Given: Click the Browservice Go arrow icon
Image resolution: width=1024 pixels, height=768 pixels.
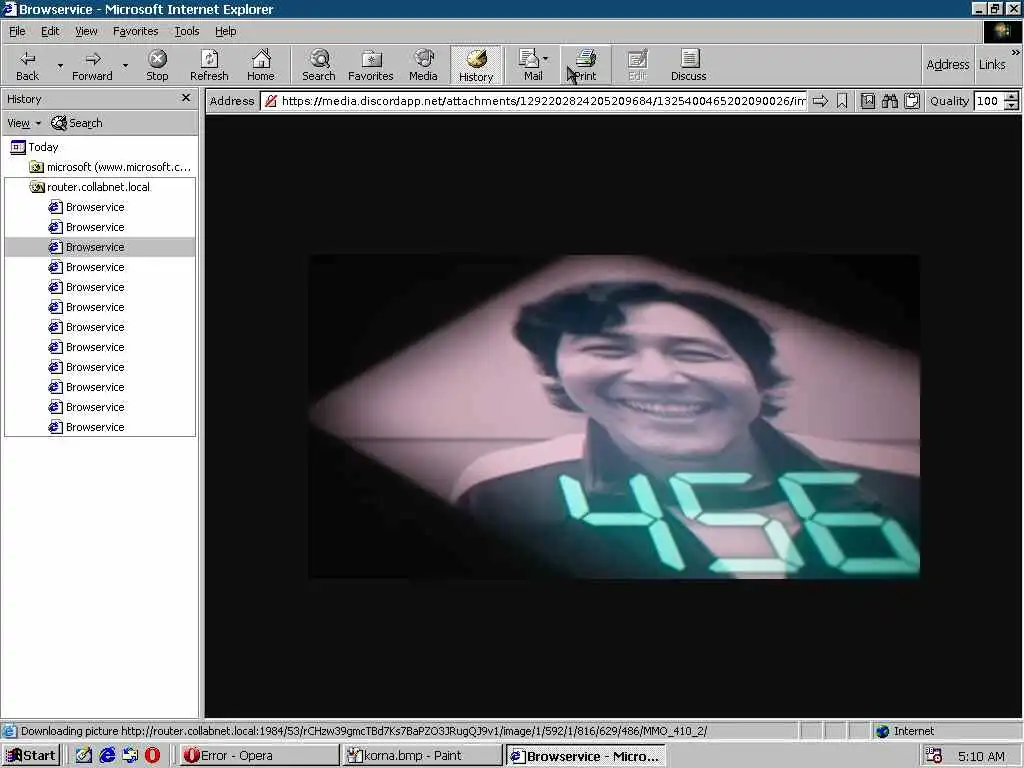Looking at the screenshot, I should [x=820, y=101].
